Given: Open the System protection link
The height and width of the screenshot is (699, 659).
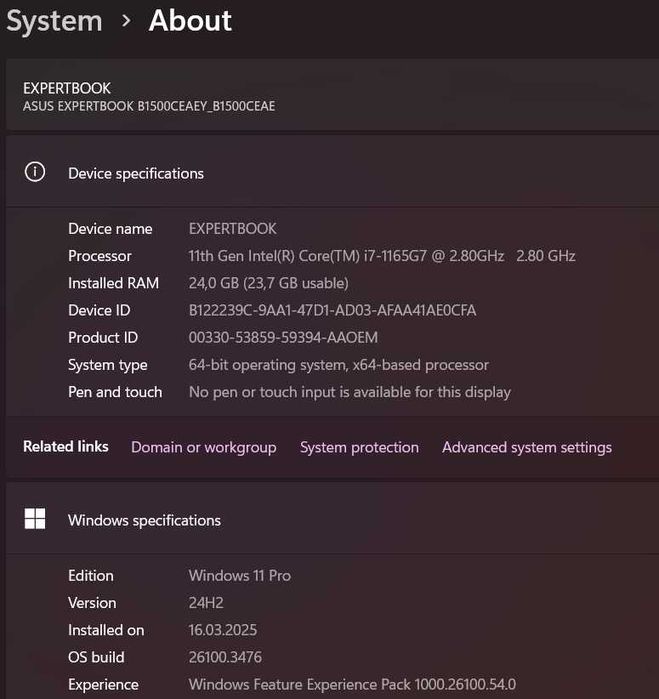Looking at the screenshot, I should tap(359, 447).
